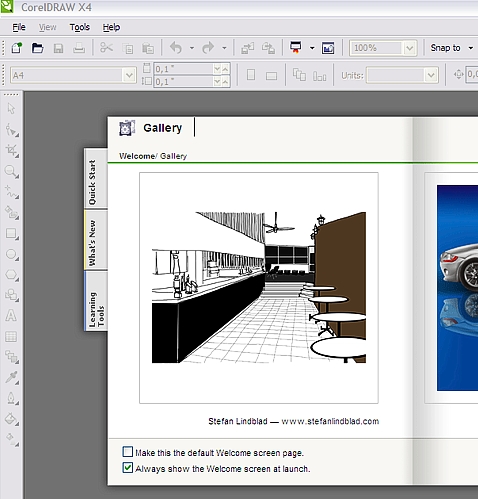
Task: Open the Units dropdown
Action: [431, 75]
